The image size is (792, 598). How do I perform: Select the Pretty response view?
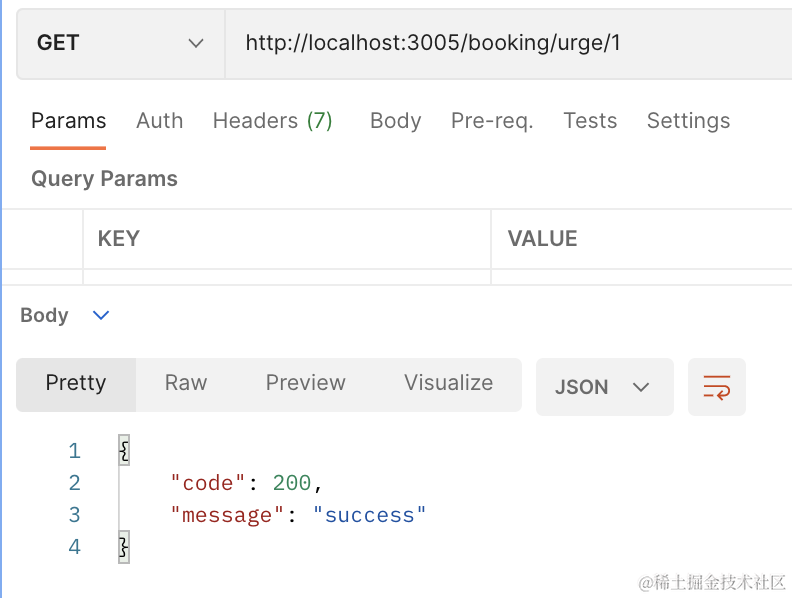click(76, 384)
